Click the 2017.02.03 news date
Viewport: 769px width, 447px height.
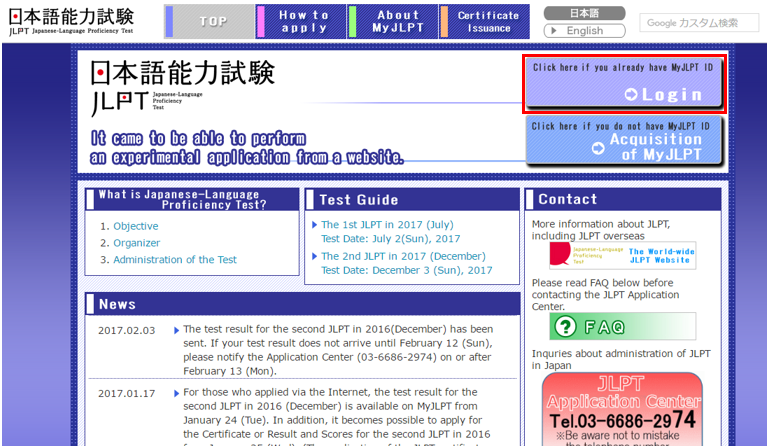pos(127,331)
